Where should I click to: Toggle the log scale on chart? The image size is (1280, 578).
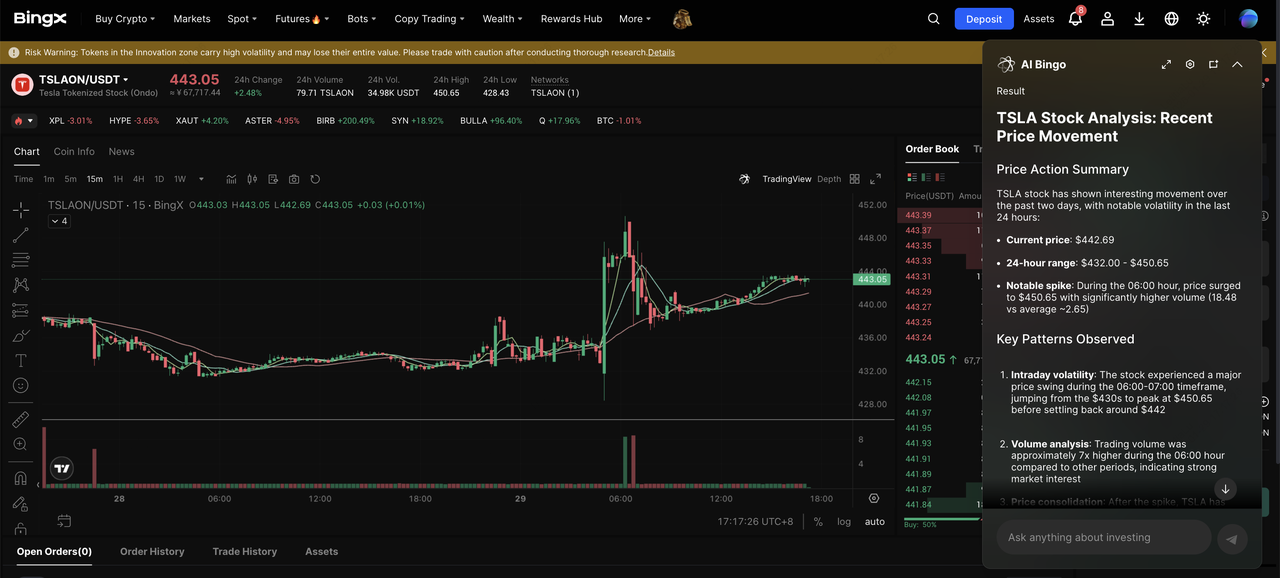point(844,522)
